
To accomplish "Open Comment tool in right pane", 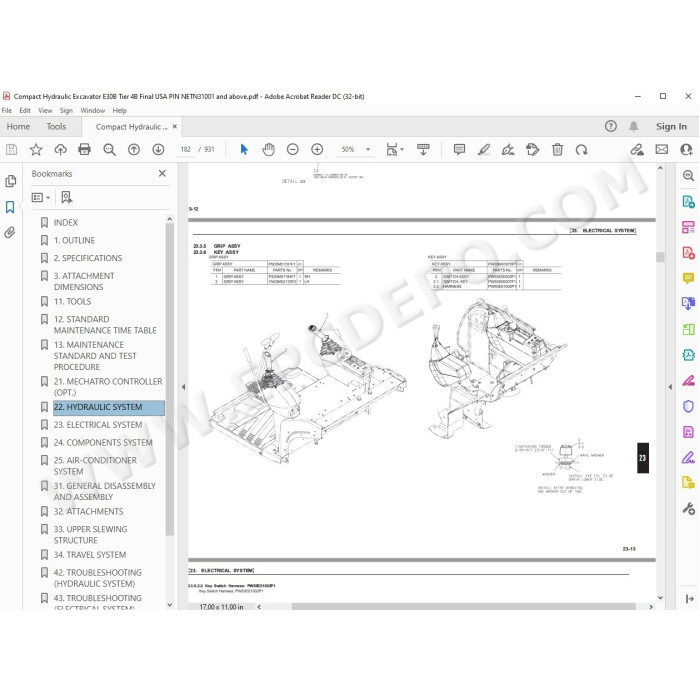I will (x=688, y=279).
